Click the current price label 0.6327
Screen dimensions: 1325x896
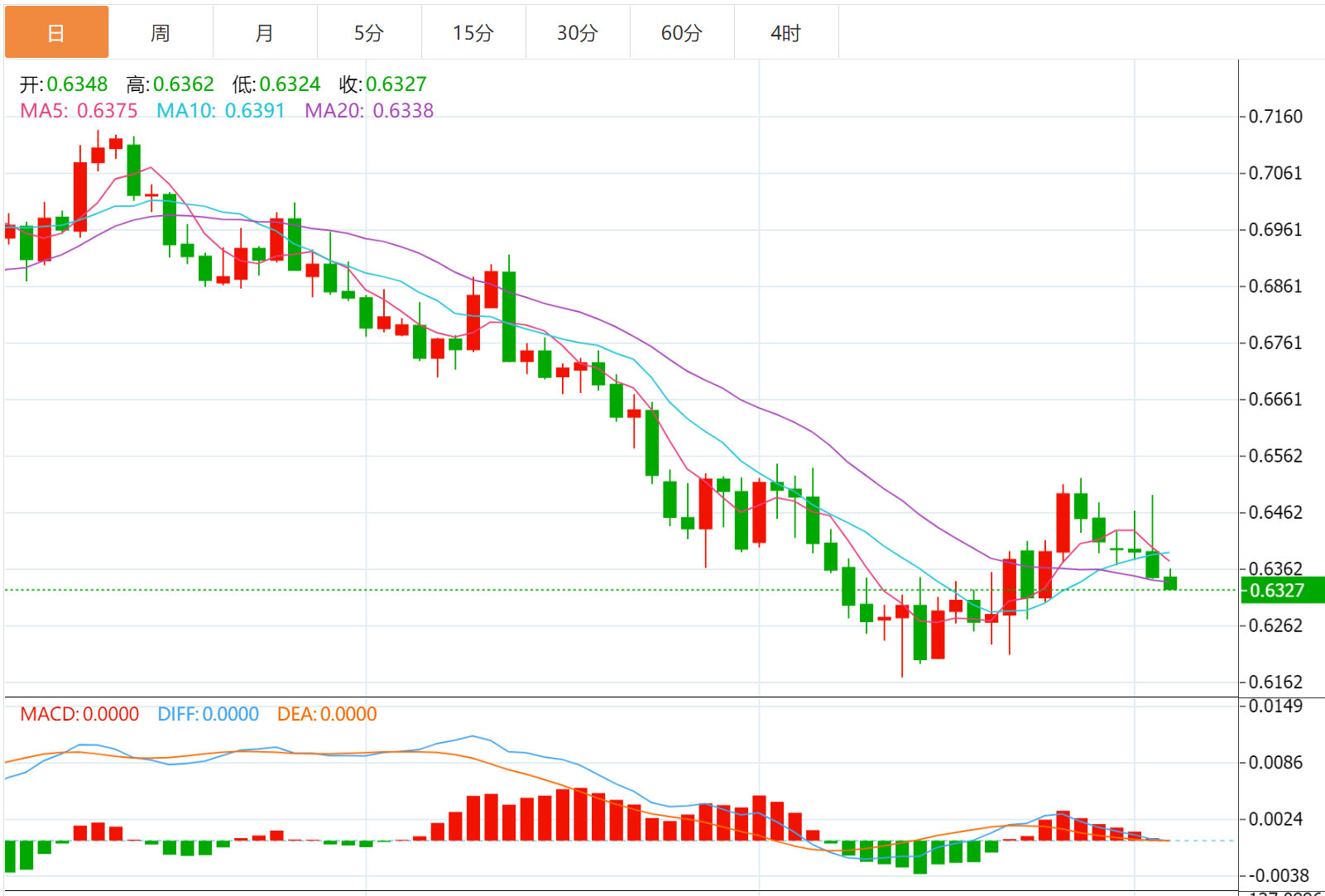tap(1283, 591)
